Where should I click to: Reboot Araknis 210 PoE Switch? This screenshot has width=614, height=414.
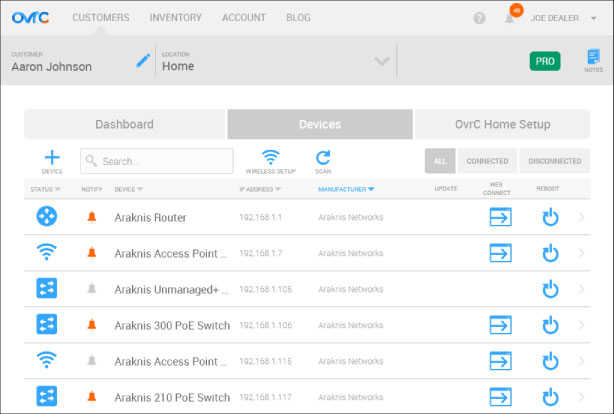click(x=550, y=398)
